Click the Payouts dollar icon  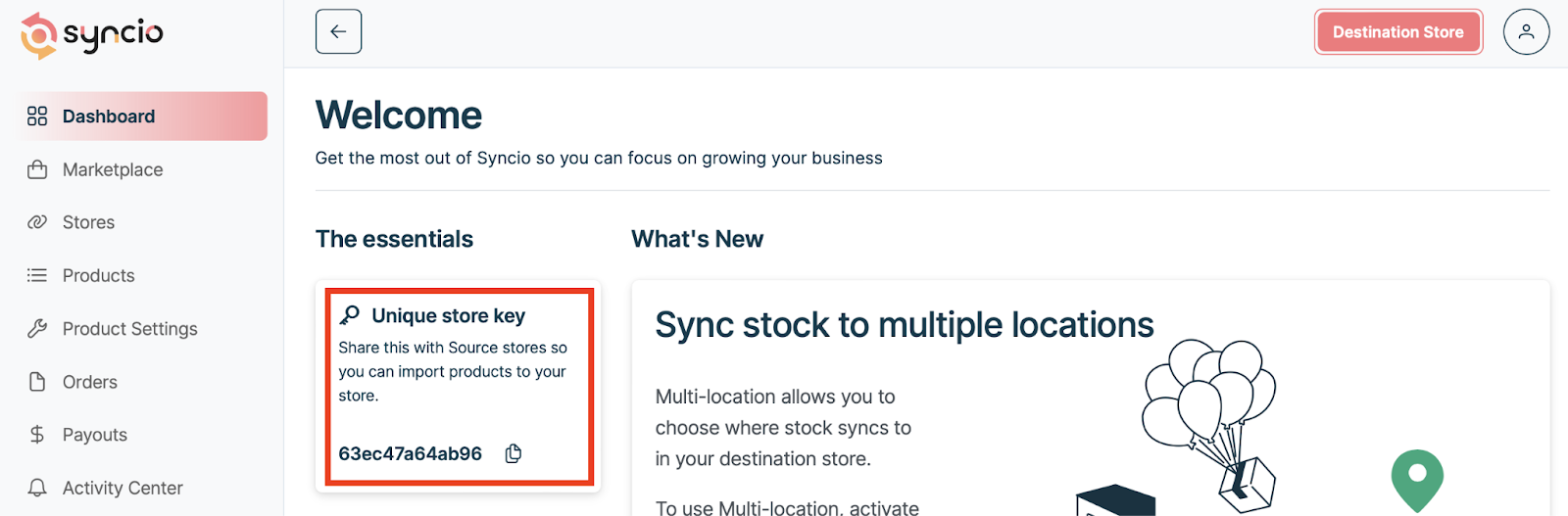pos(37,435)
